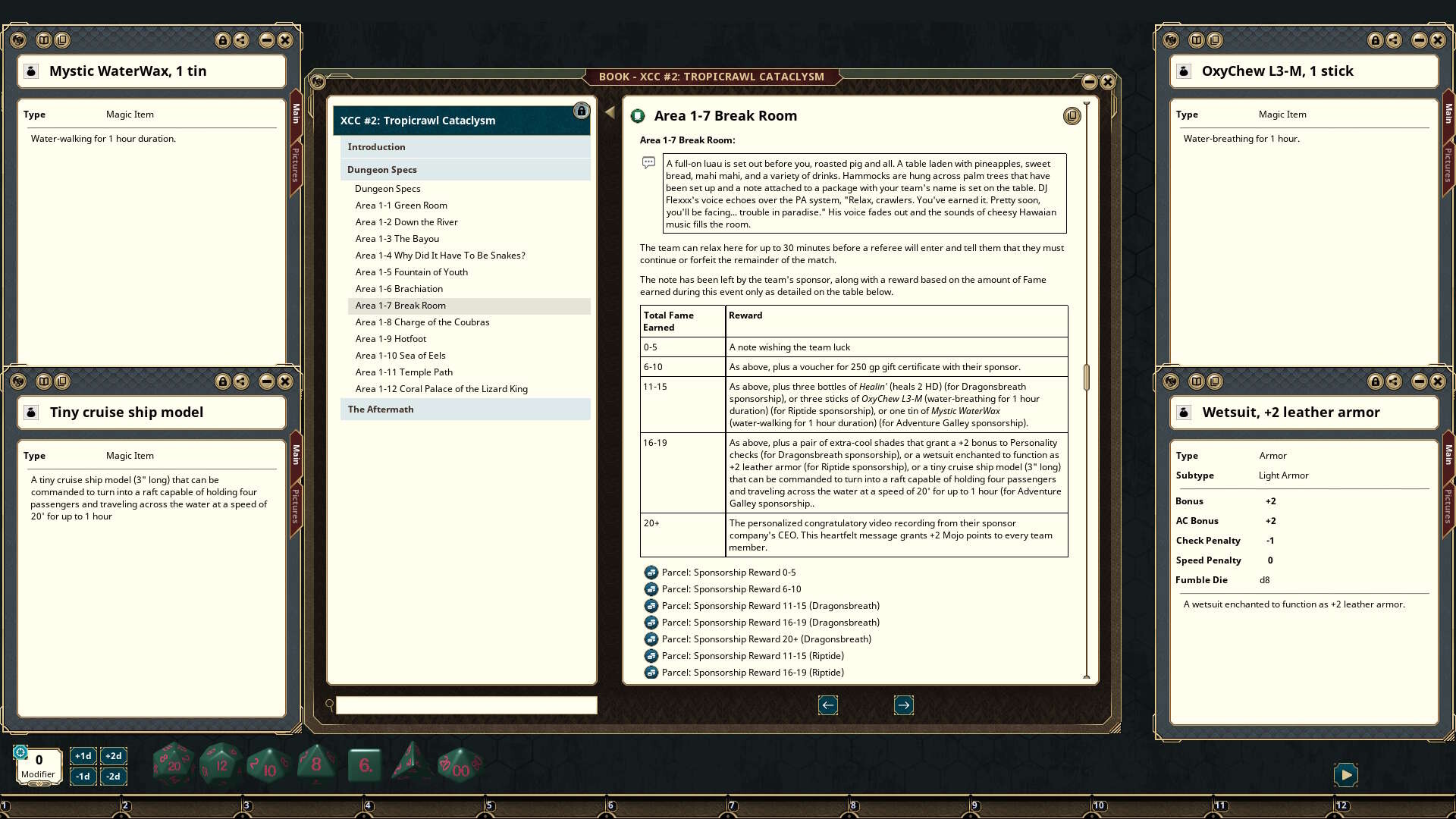This screenshot has height=819, width=1456.
Task: Click the right arrow to advance the page
Action: [x=903, y=705]
